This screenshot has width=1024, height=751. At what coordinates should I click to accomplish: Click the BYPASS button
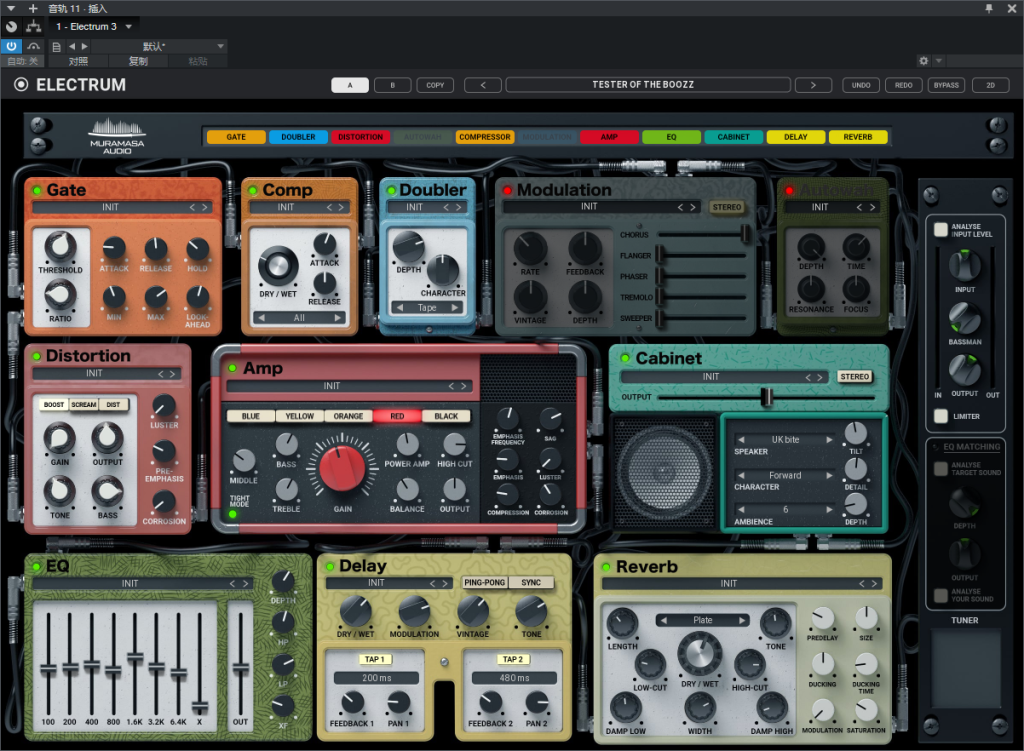[946, 85]
